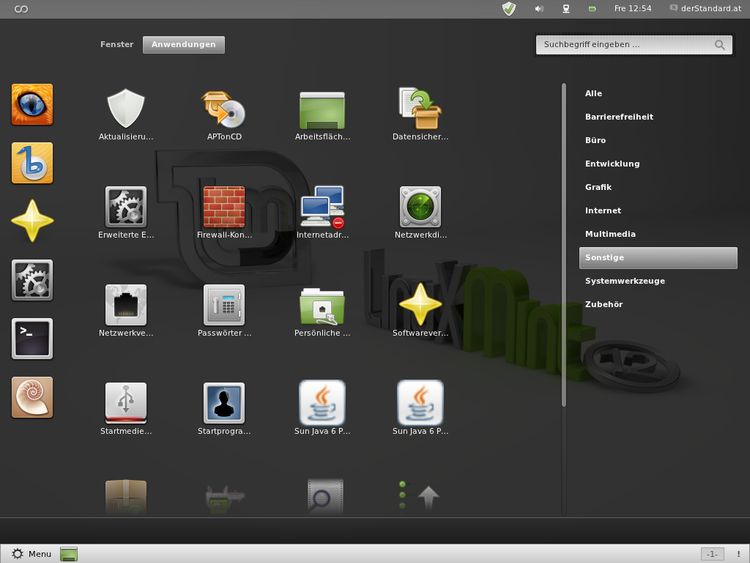Open the Passwörter safe icon

(224, 305)
